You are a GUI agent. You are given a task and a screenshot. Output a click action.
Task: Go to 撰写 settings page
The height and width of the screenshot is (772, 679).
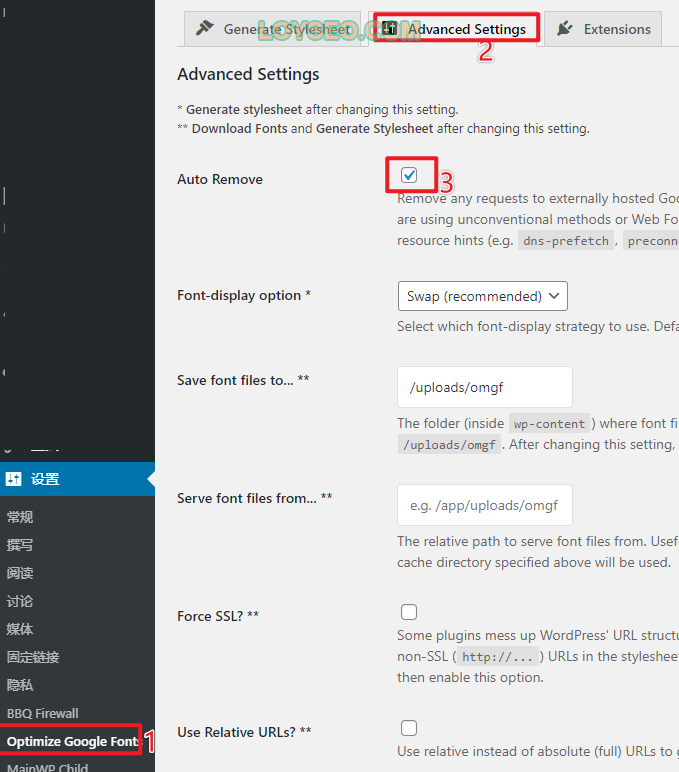tap(20, 545)
